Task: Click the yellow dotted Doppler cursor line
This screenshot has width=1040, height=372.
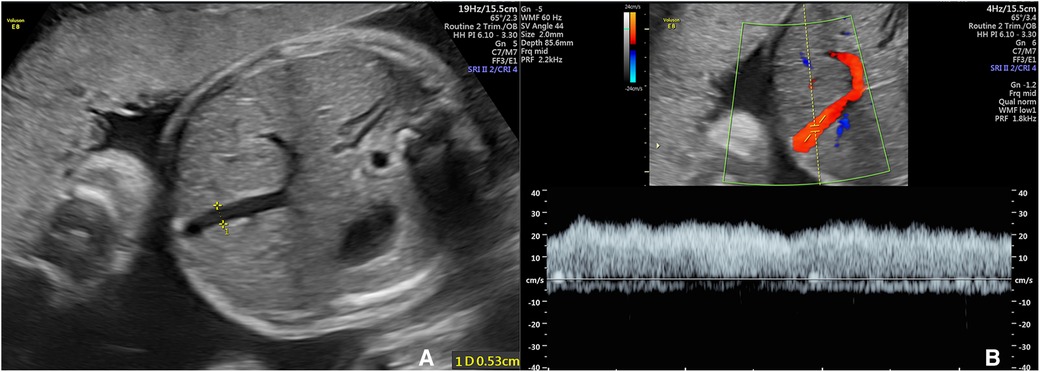Action: point(812,93)
